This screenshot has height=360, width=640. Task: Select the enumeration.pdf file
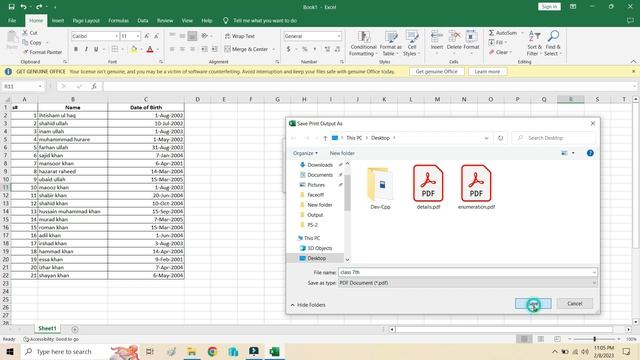click(476, 187)
